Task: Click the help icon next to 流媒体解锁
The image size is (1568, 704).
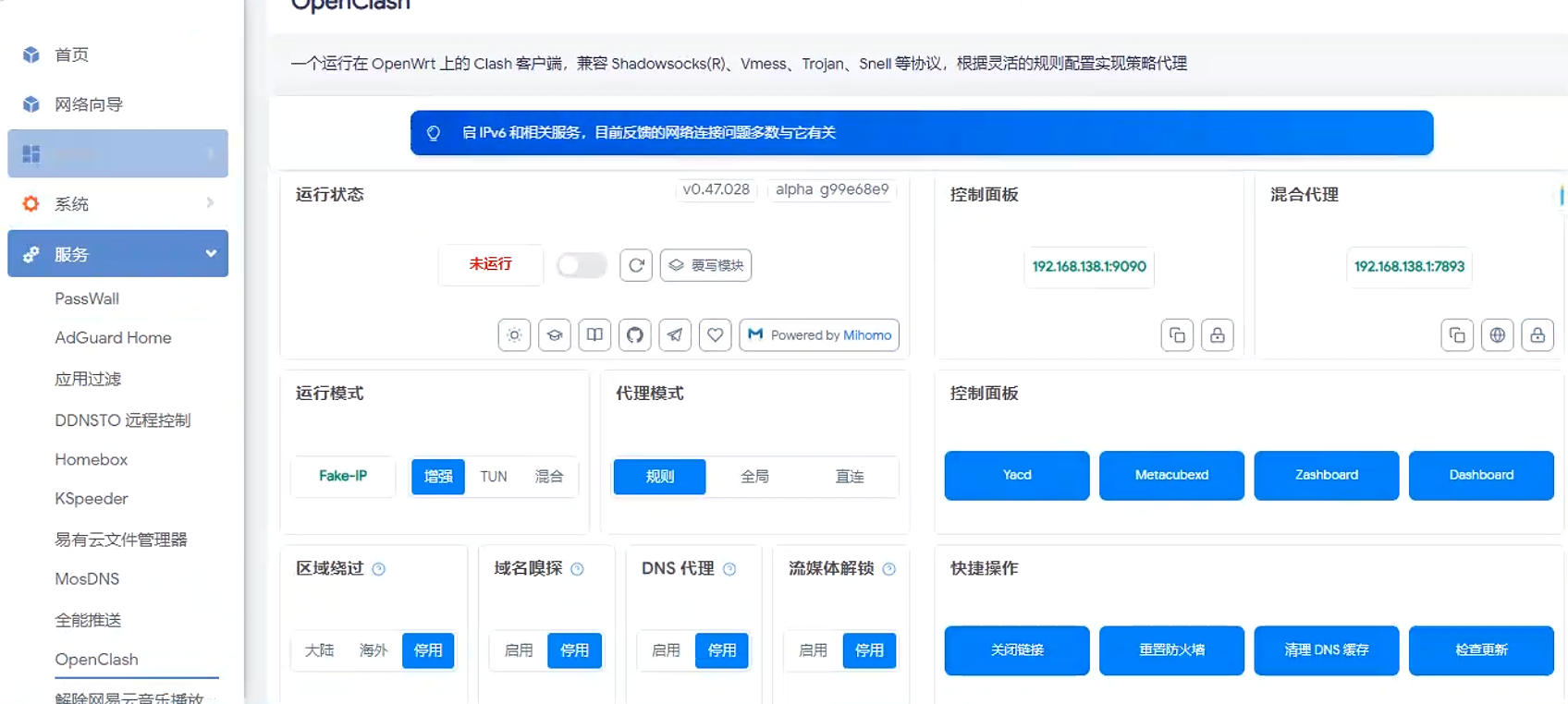Action: pyautogui.click(x=889, y=569)
